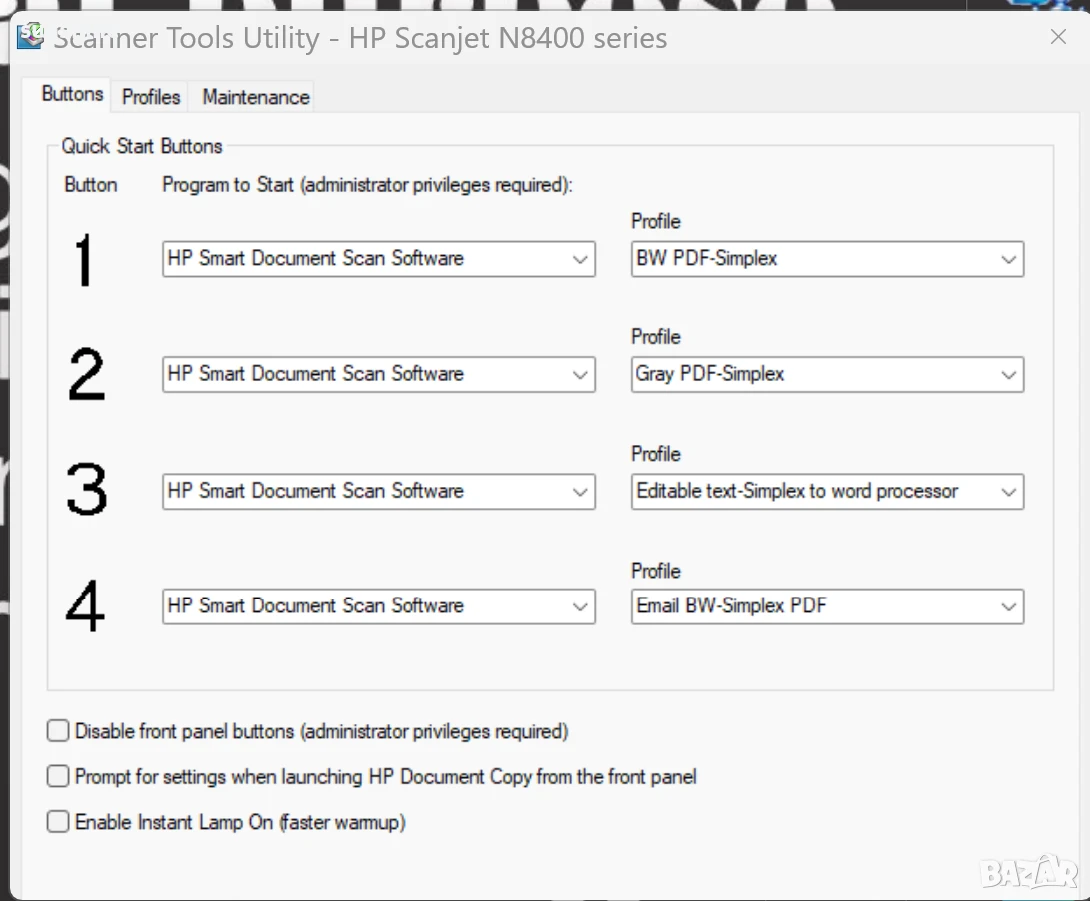
Task: Open the Maintenance tab
Action: [x=256, y=97]
